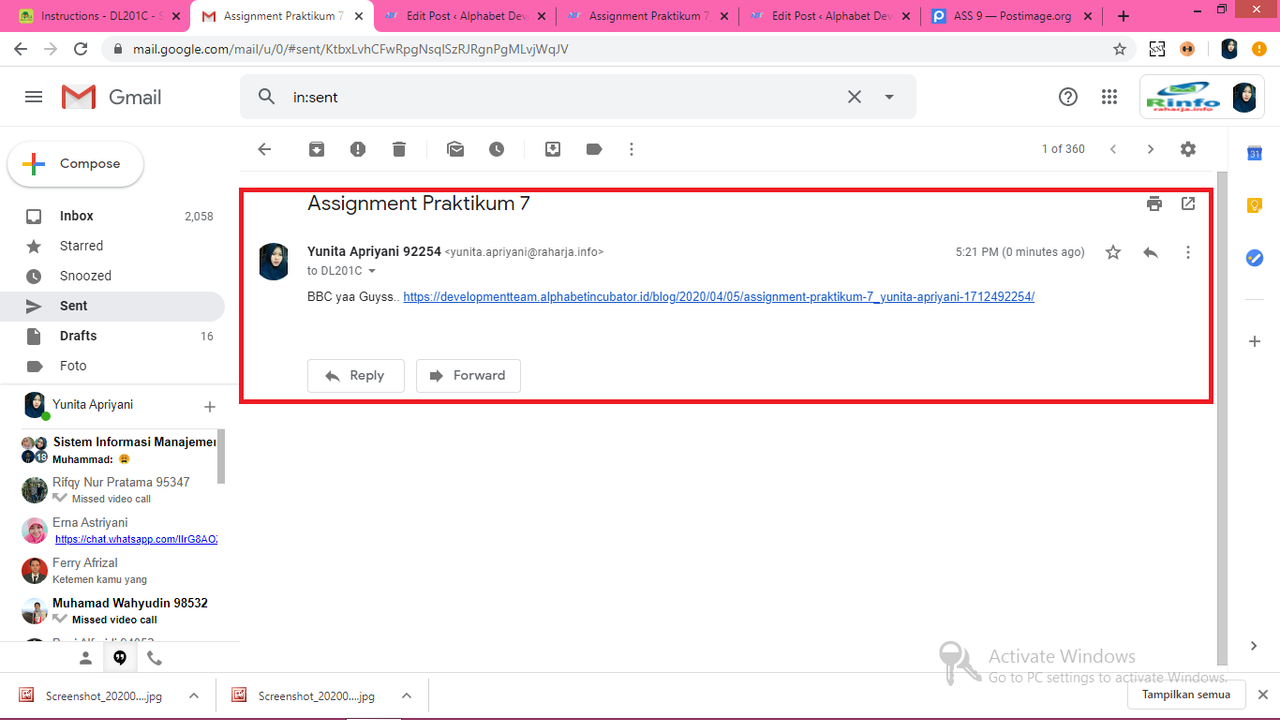Compose a new email
The height and width of the screenshot is (720, 1280).
[76, 164]
